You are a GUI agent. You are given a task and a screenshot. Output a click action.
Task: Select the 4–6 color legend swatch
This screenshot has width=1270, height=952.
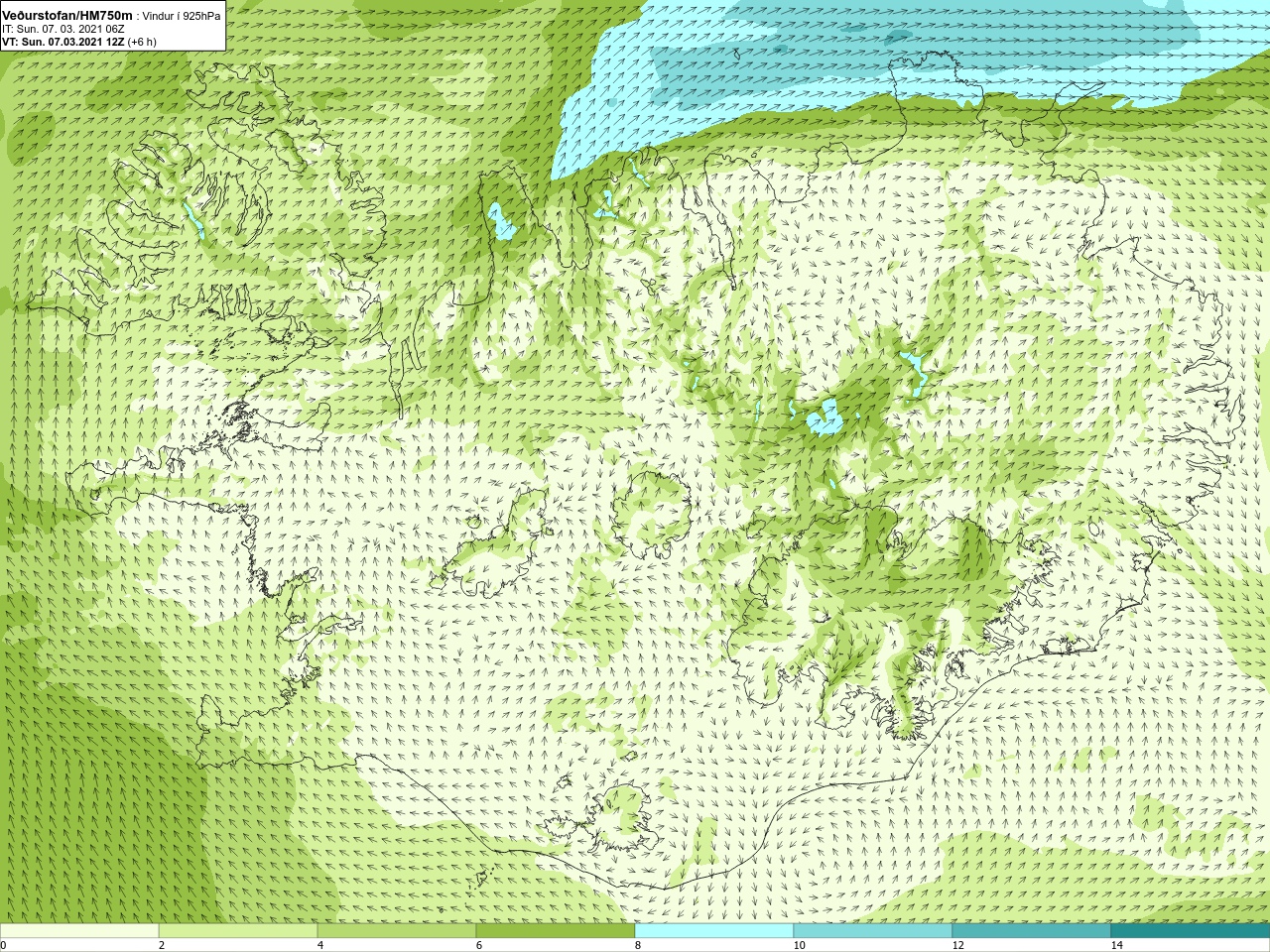397,931
